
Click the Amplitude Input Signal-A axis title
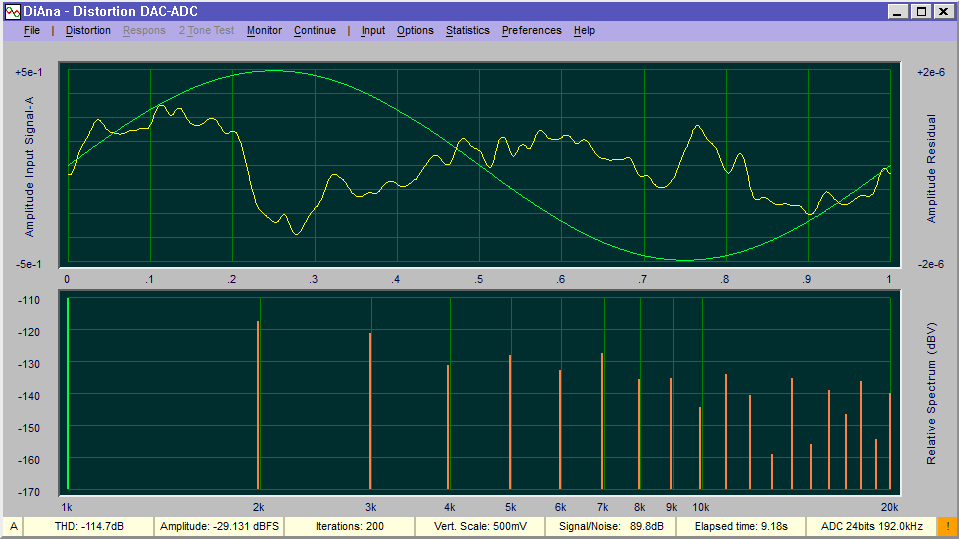(29, 167)
